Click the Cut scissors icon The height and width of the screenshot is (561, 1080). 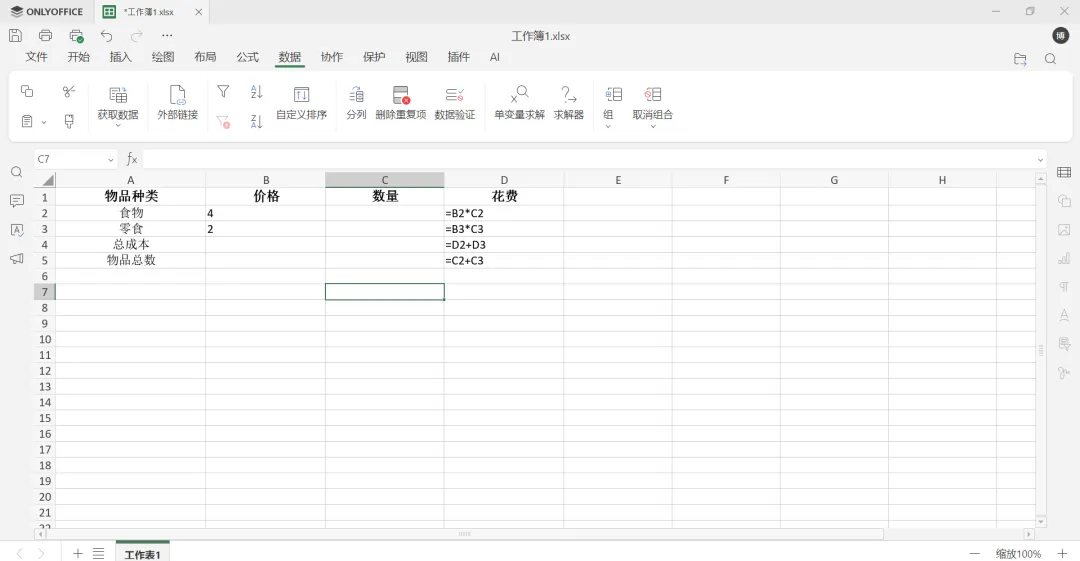click(x=69, y=91)
